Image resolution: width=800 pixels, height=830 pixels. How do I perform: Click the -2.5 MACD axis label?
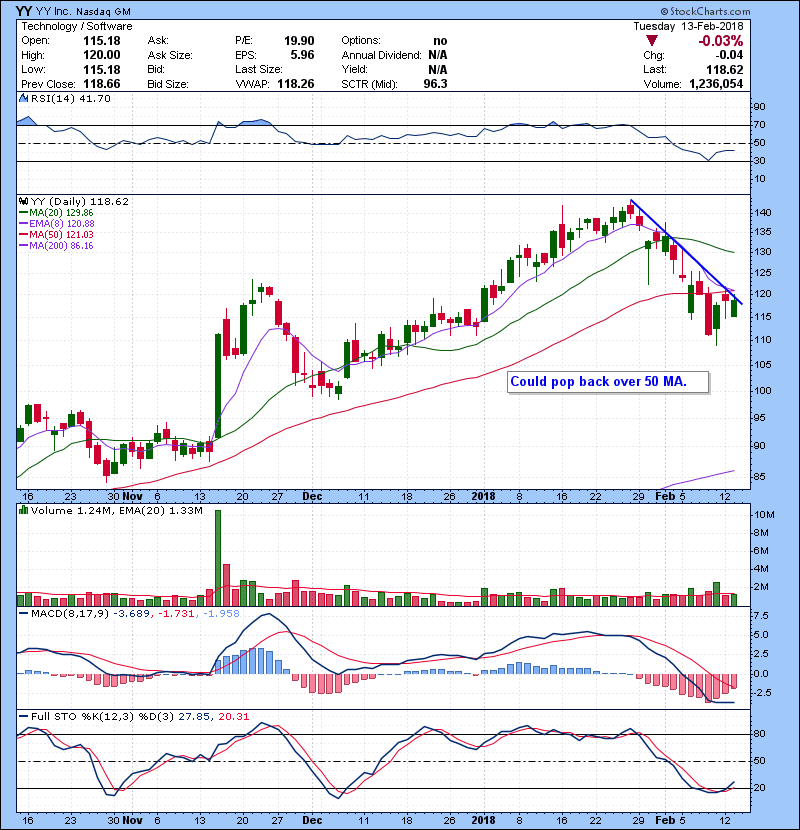(x=760, y=693)
